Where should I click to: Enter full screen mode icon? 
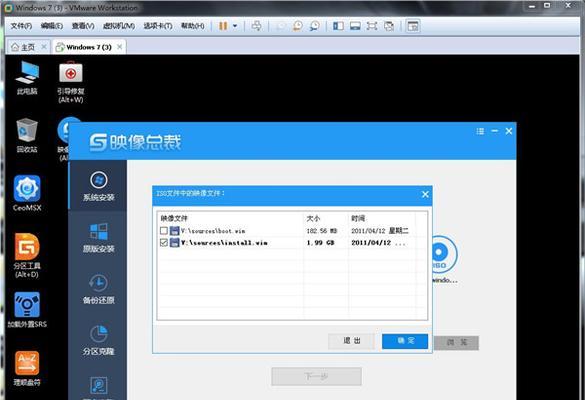point(372,26)
